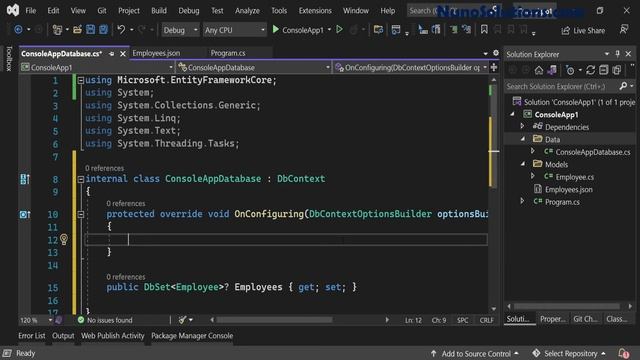Pin the ConsoleAppDatabase.cs tab
Screen dimensions: 640x360
click(x=111, y=54)
